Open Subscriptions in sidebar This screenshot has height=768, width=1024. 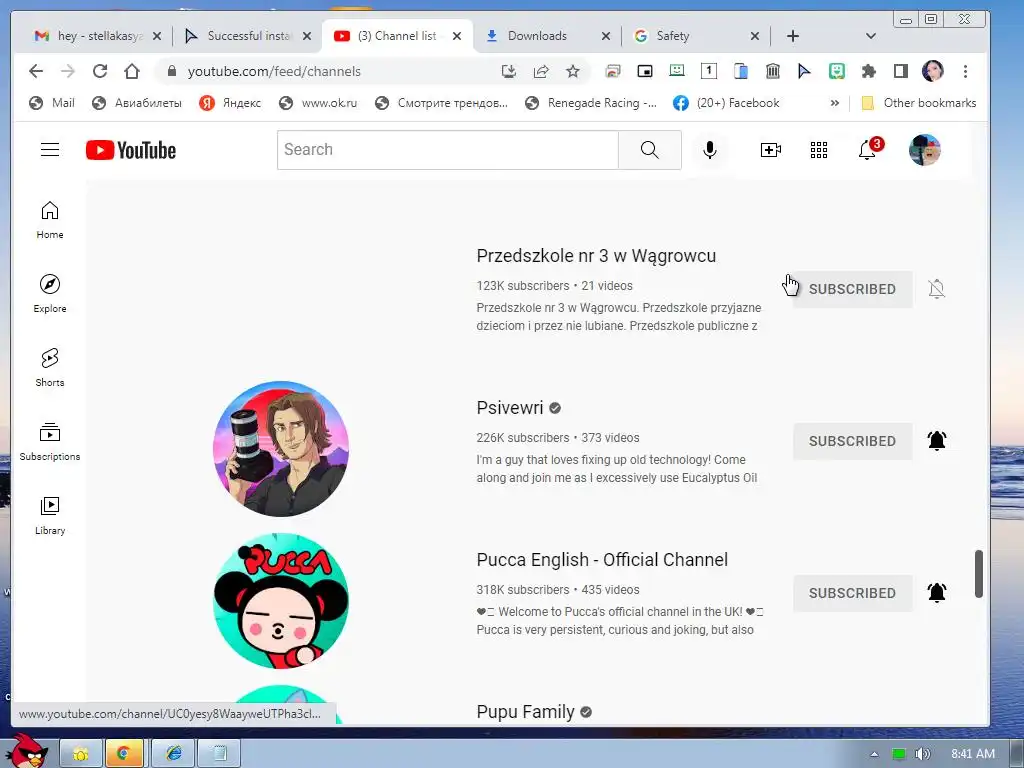pos(50,442)
